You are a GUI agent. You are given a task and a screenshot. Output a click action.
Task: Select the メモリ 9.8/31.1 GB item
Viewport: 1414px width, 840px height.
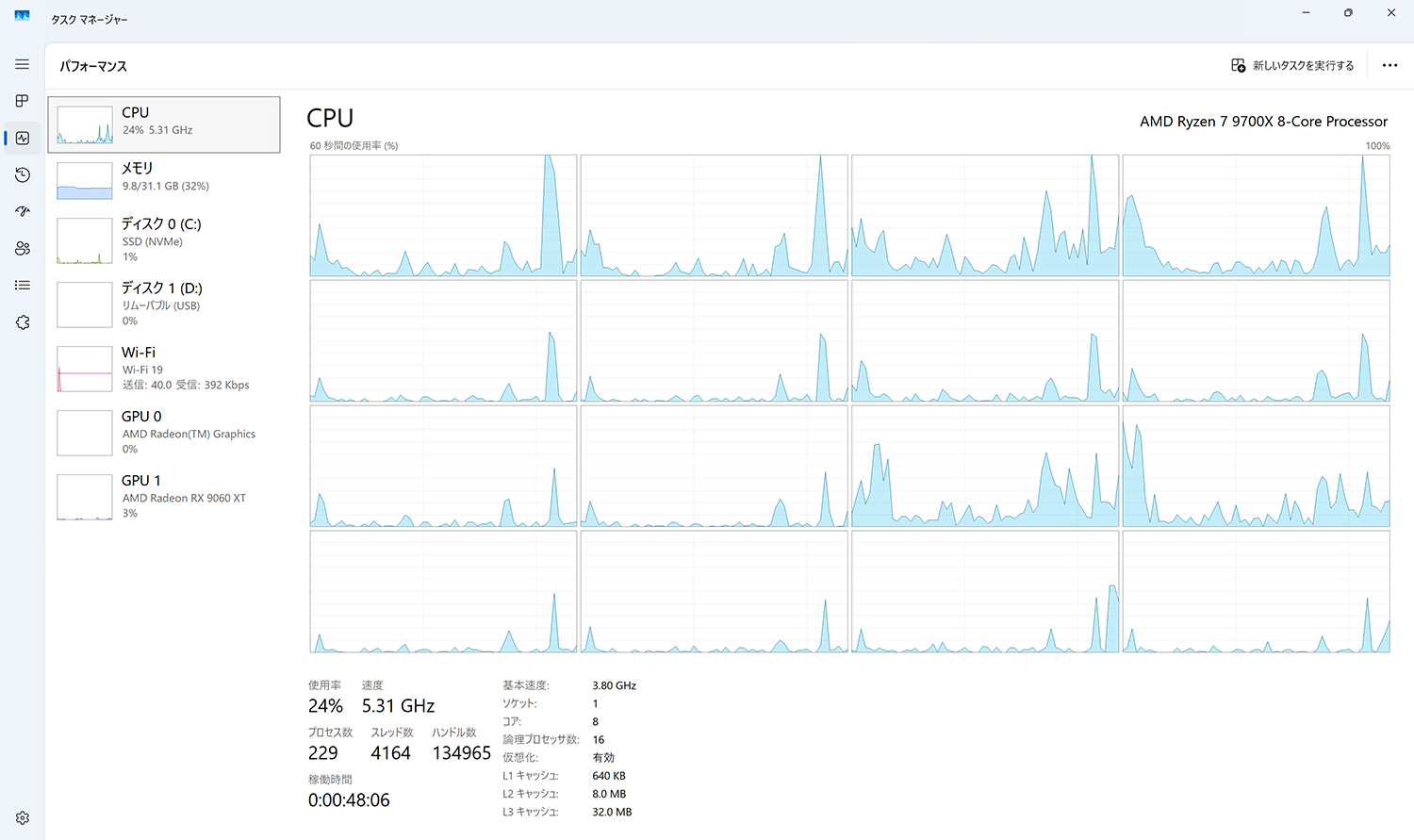pos(164,180)
